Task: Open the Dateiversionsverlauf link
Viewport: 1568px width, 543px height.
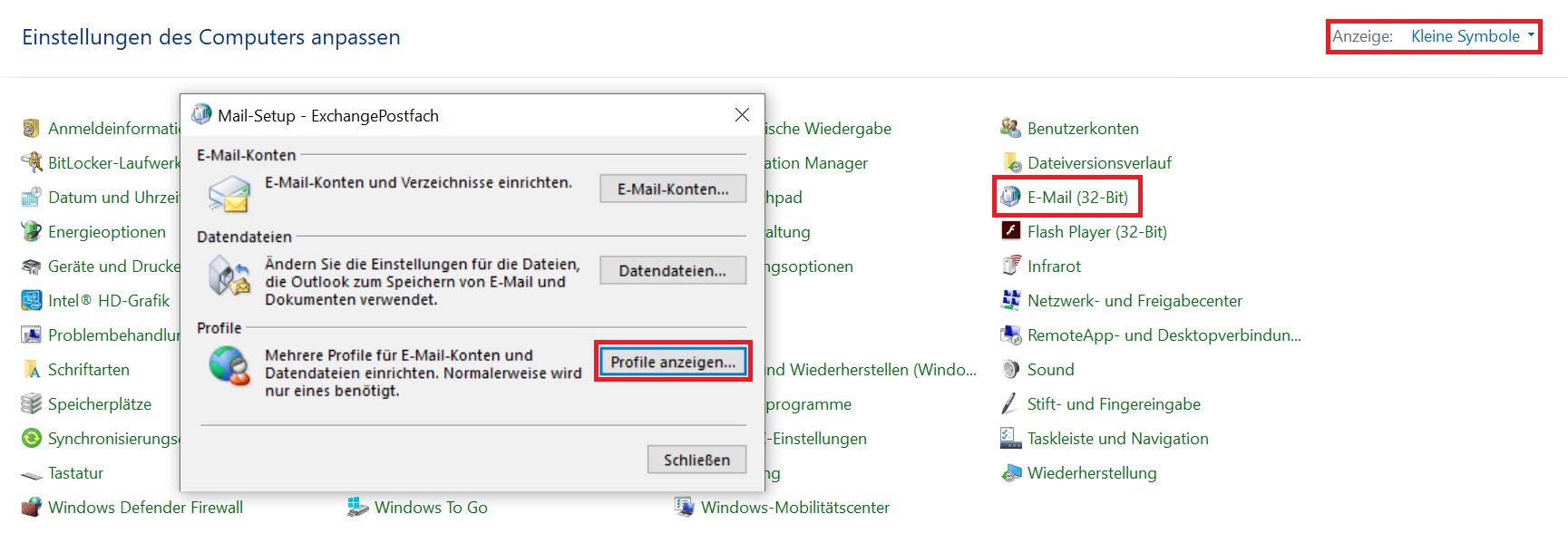Action: pyautogui.click(x=1098, y=163)
